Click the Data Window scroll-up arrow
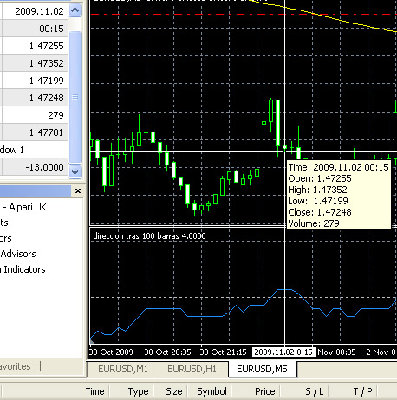 click(75, 11)
